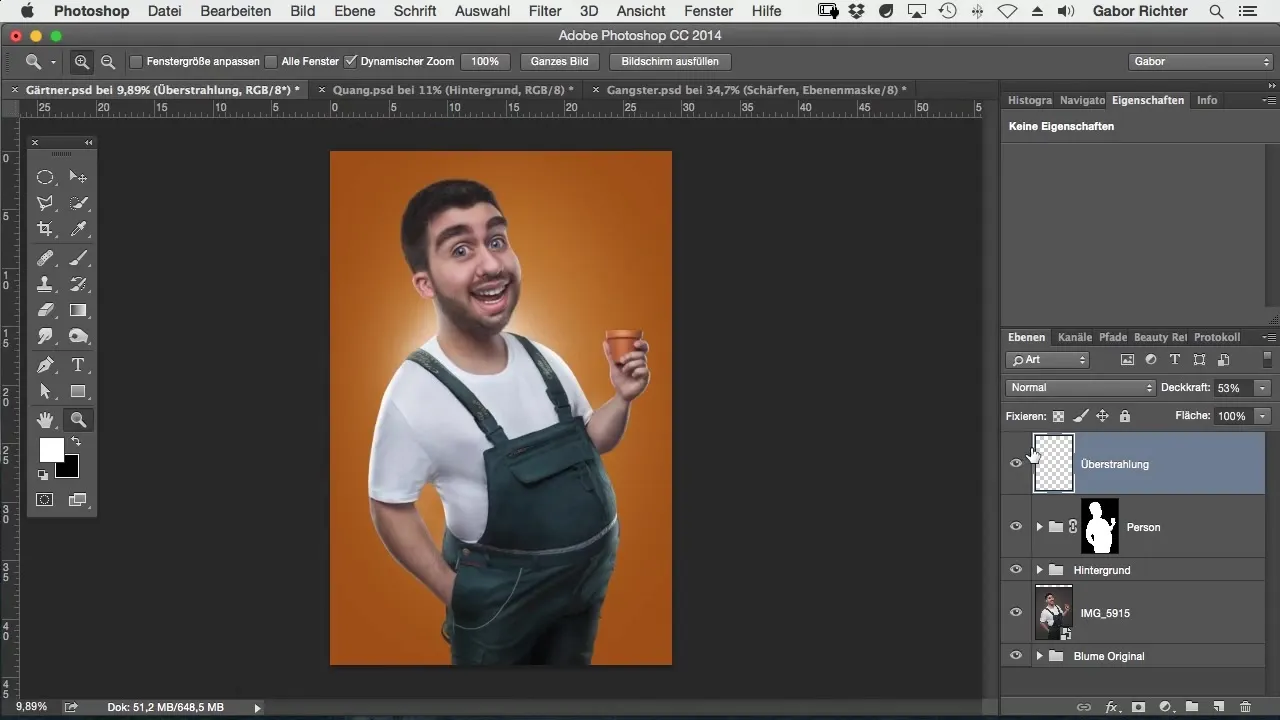The image size is (1280, 720).
Task: Select the Polygonal Lasso tool
Action: coord(45,203)
